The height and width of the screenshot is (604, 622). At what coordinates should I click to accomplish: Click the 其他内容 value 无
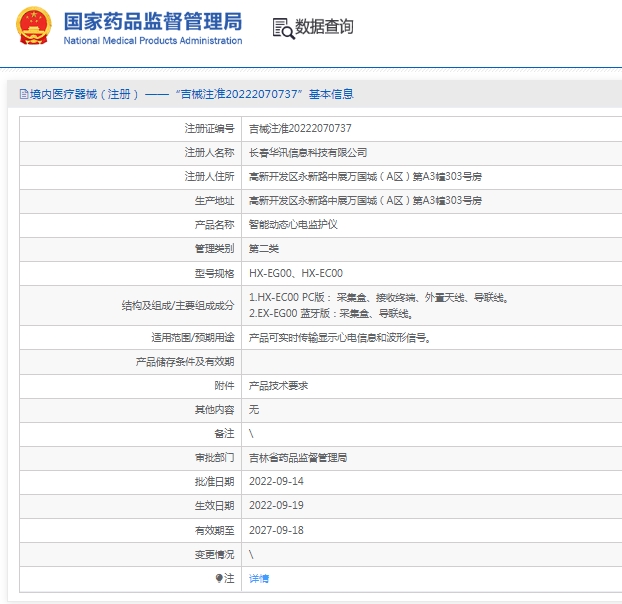[x=254, y=410]
